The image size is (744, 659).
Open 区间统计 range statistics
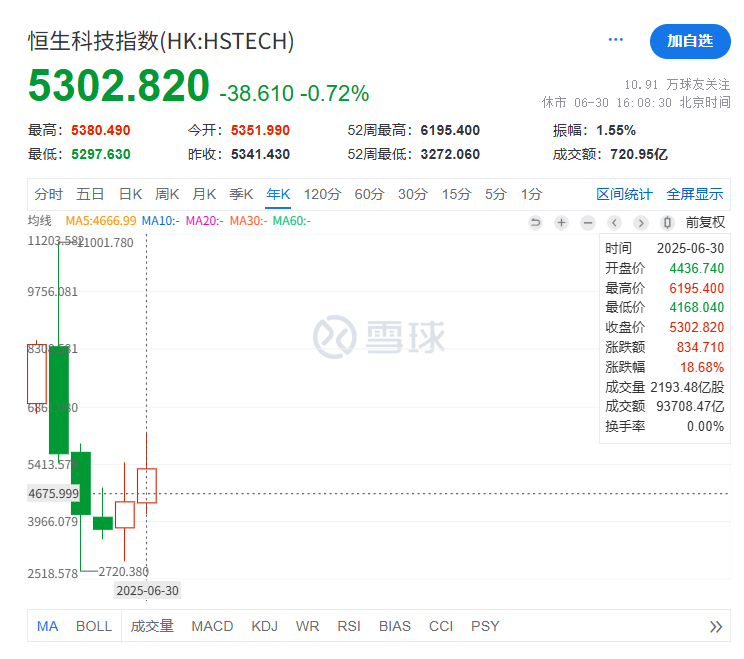pyautogui.click(x=624, y=194)
